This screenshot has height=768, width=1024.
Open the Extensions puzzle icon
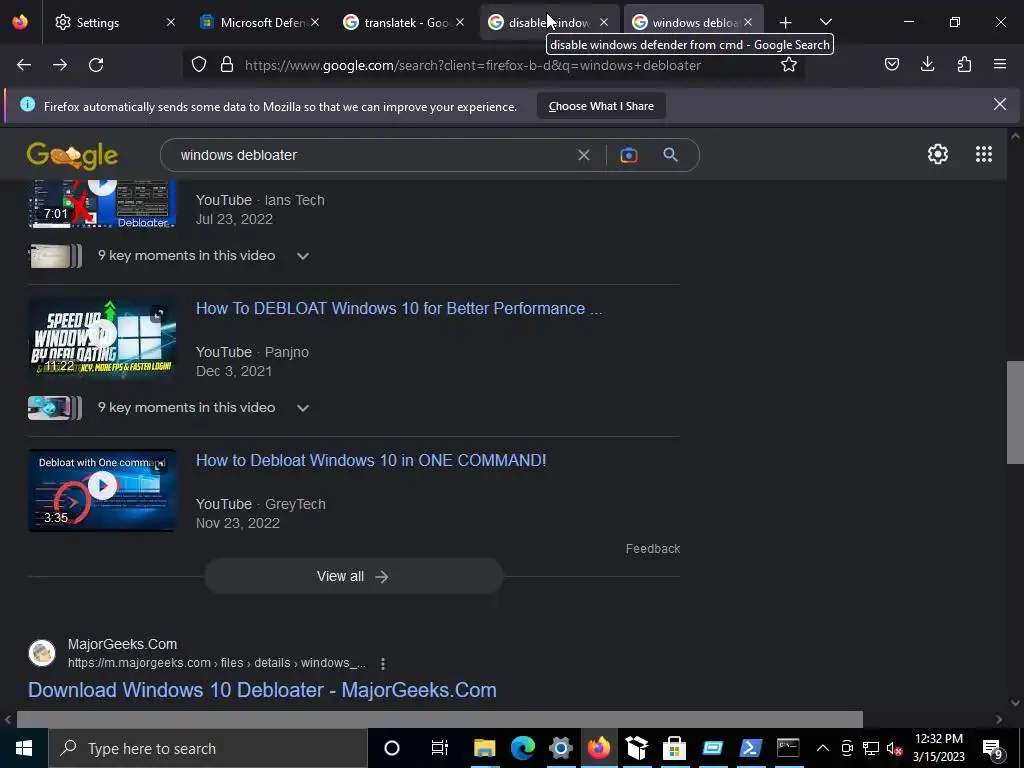(x=964, y=64)
